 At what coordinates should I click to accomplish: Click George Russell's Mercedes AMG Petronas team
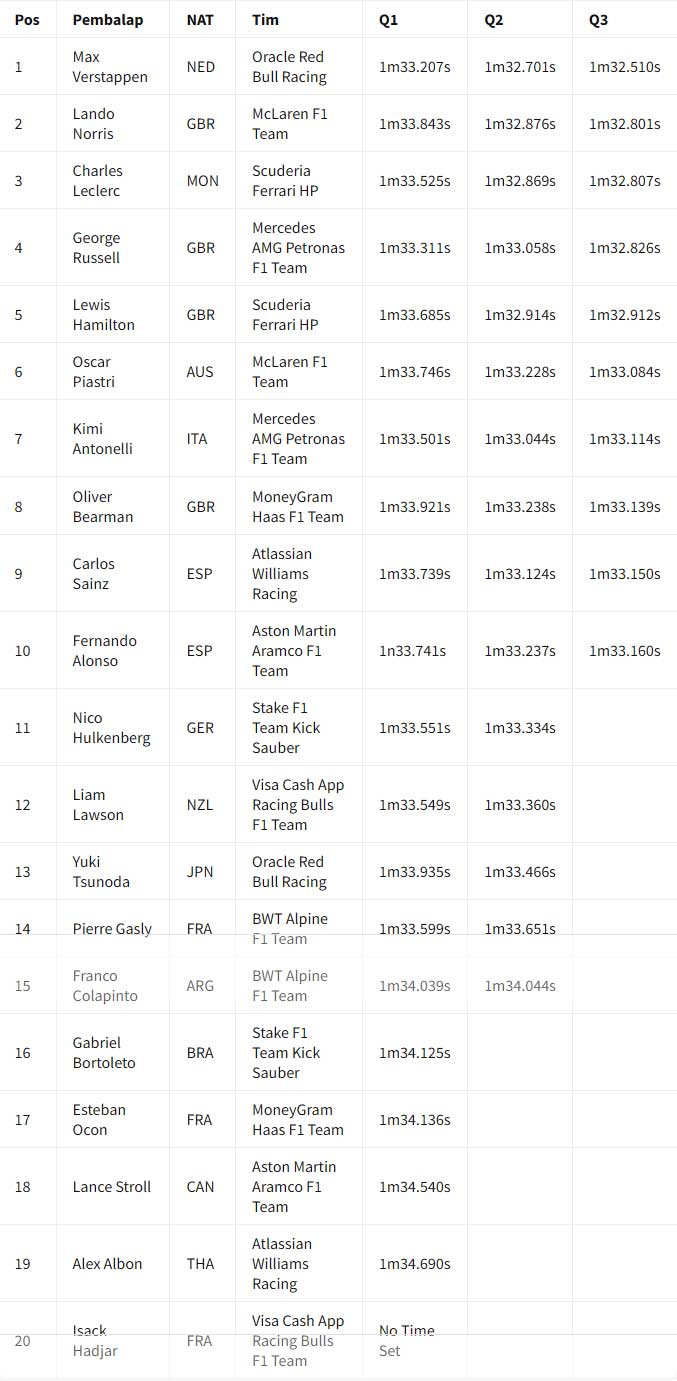tap(298, 248)
